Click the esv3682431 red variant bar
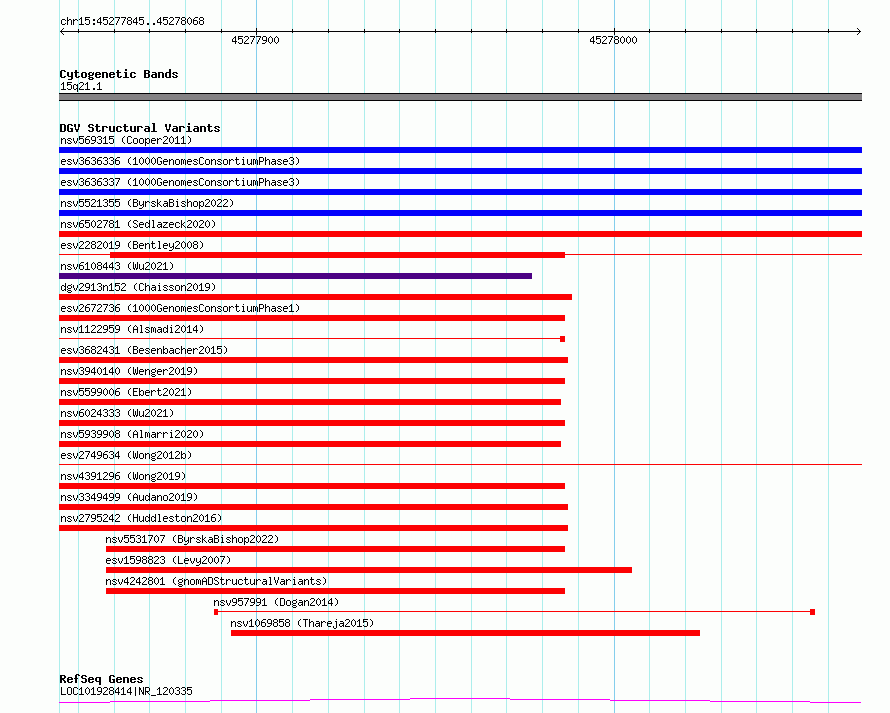The height and width of the screenshot is (713, 890). pos(313,360)
